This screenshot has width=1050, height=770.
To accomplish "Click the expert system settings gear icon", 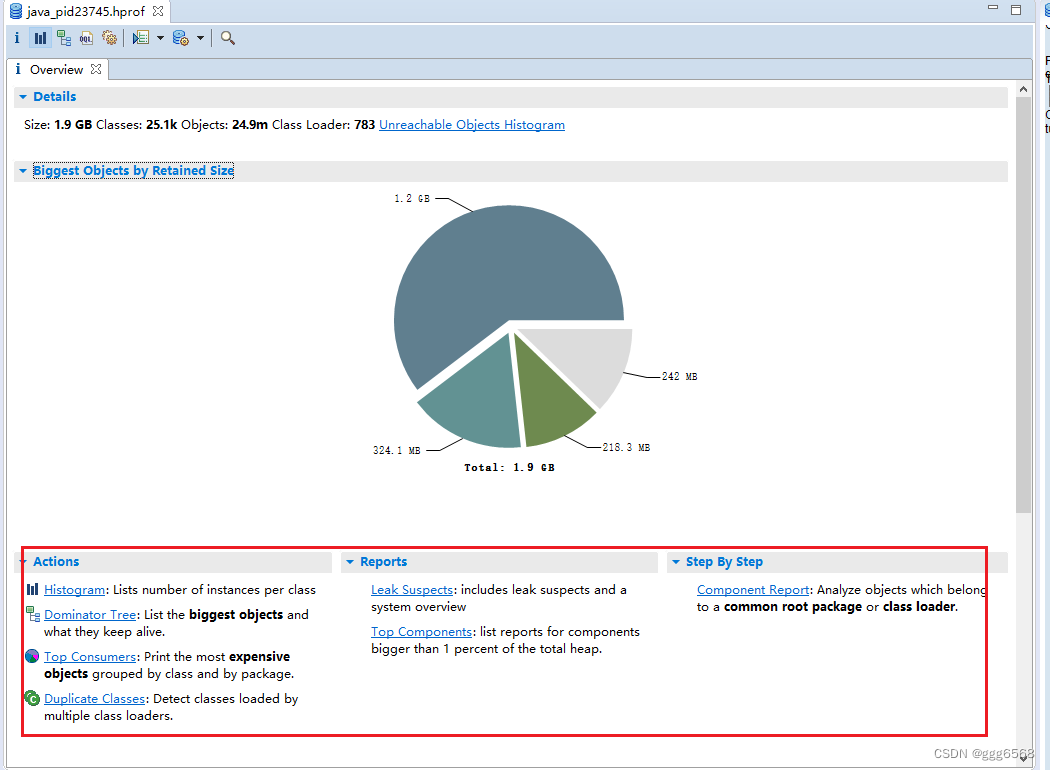I will [x=110, y=38].
